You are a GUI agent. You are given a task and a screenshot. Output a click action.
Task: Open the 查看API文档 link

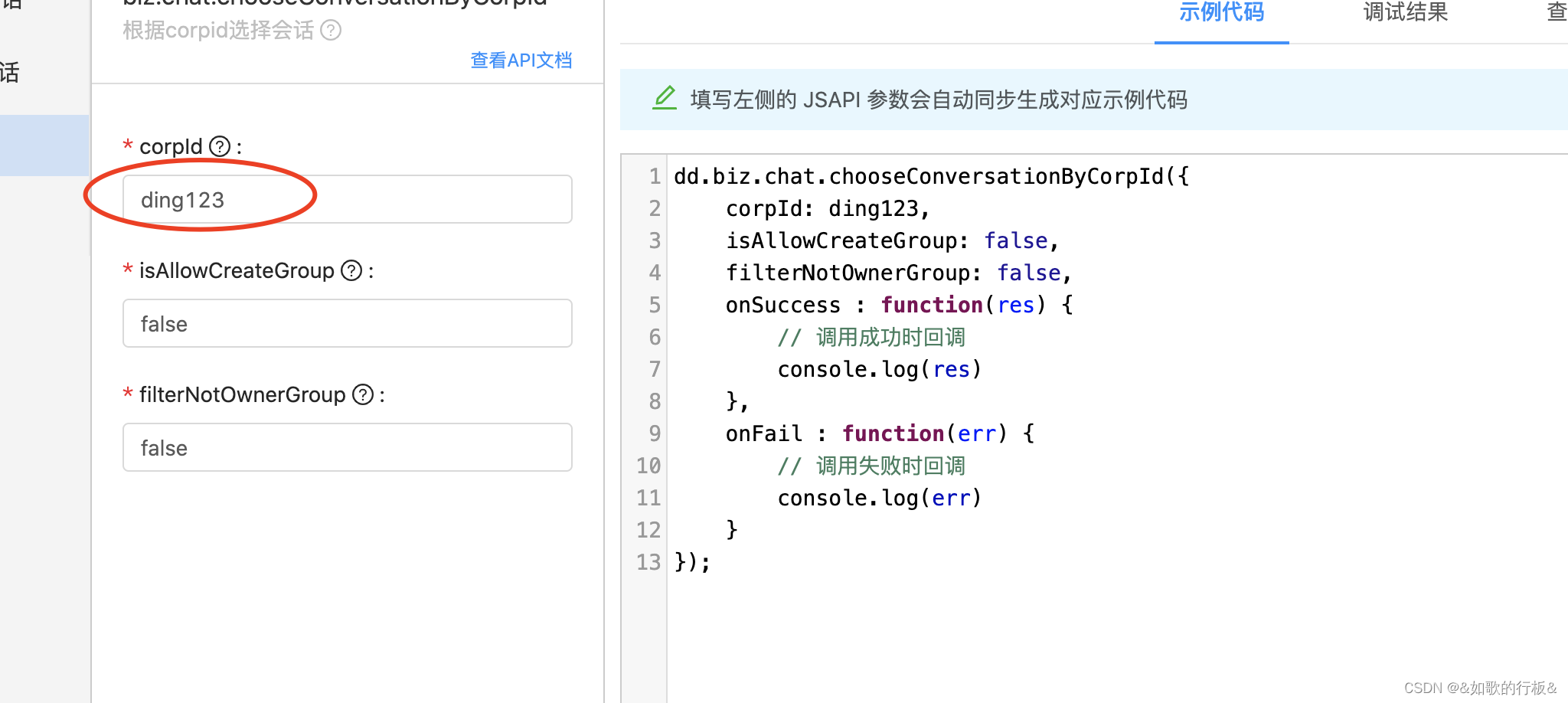(x=521, y=60)
